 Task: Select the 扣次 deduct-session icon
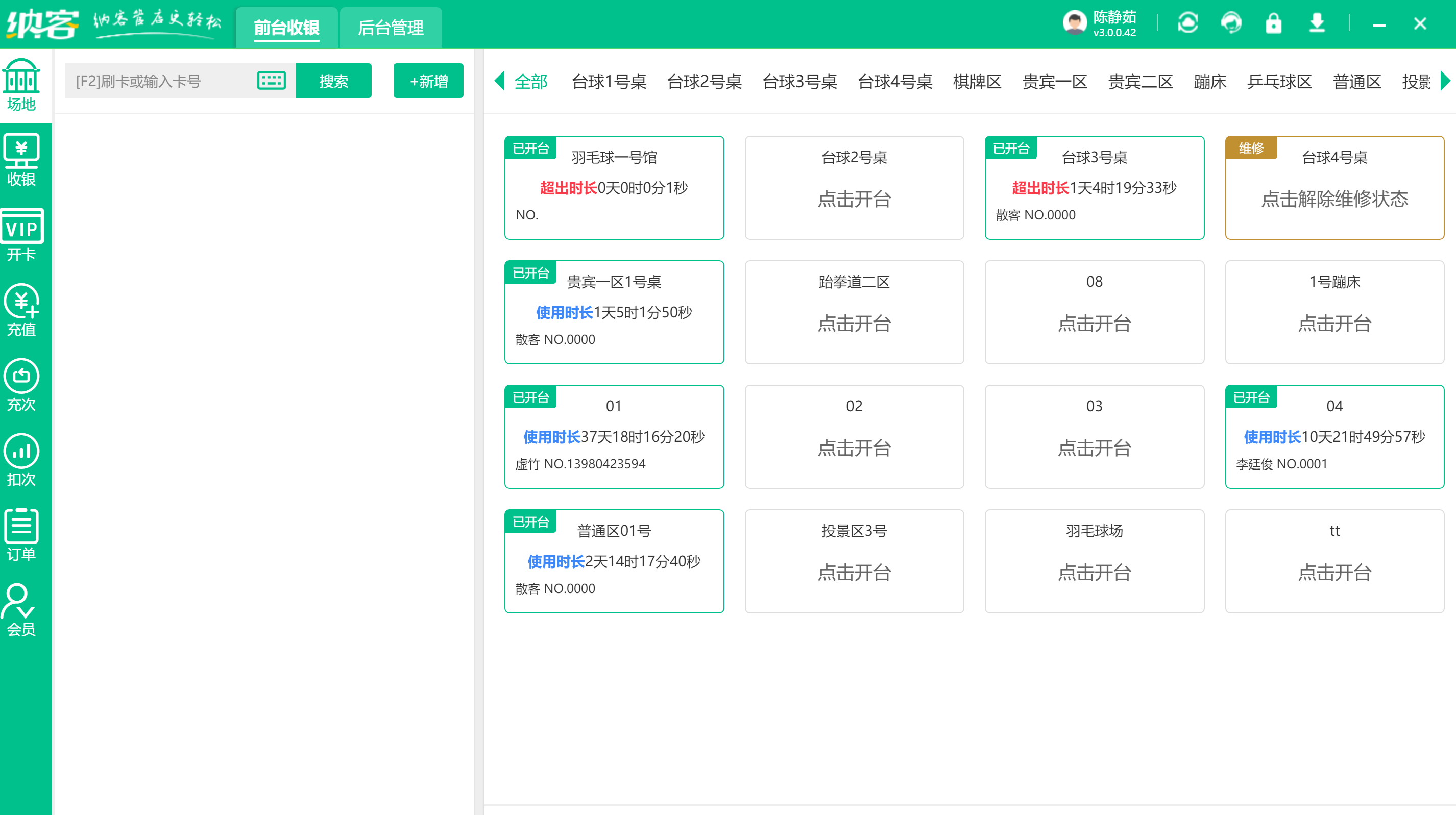tap(21, 461)
